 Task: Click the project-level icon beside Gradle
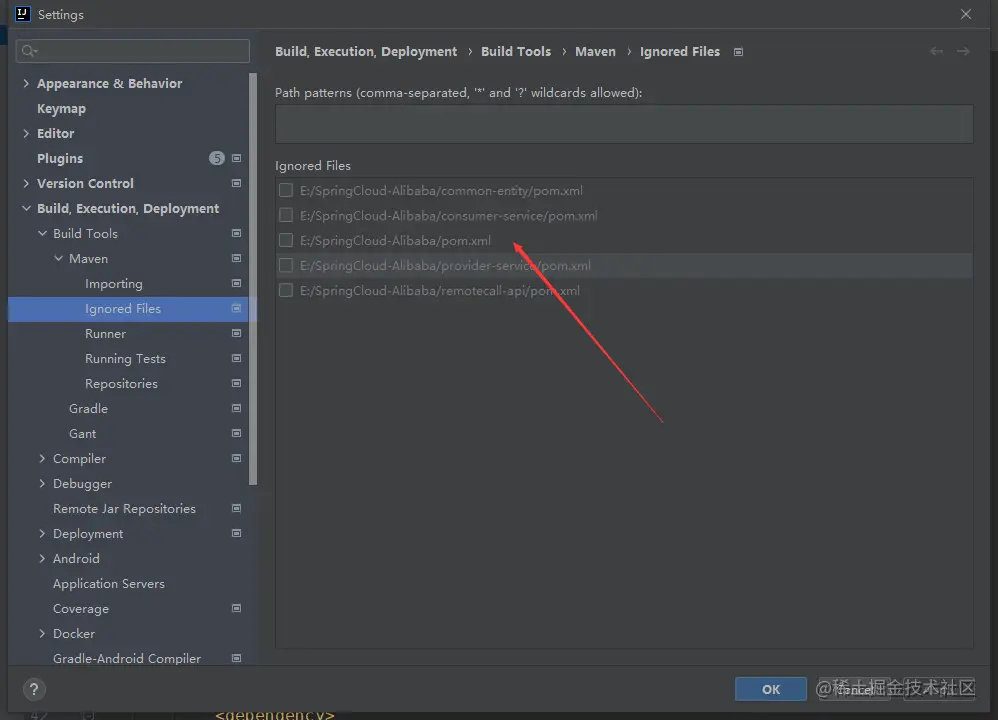pyautogui.click(x=236, y=409)
